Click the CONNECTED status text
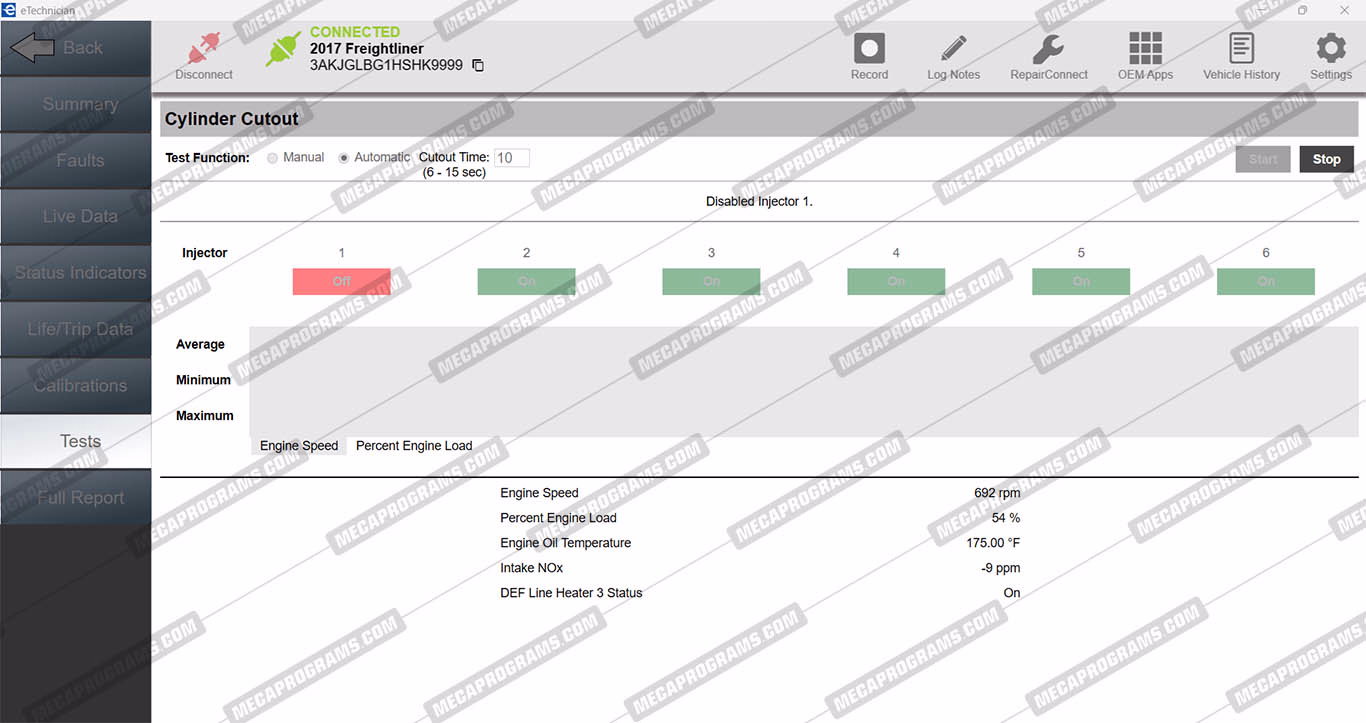The width and height of the screenshot is (1366, 723). (x=355, y=32)
